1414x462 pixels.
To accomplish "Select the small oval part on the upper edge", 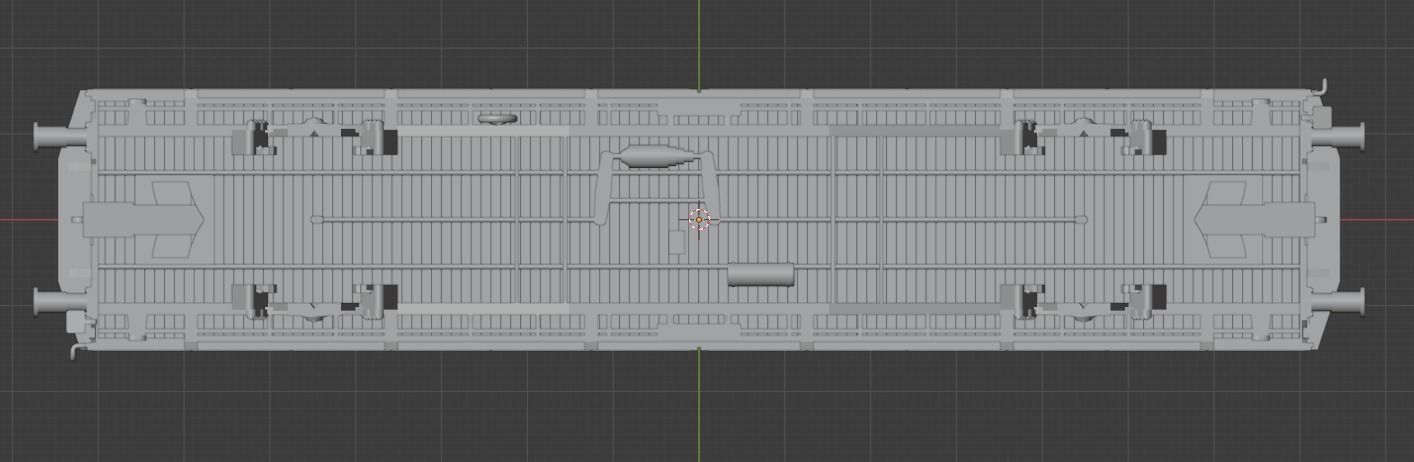I will [497, 119].
